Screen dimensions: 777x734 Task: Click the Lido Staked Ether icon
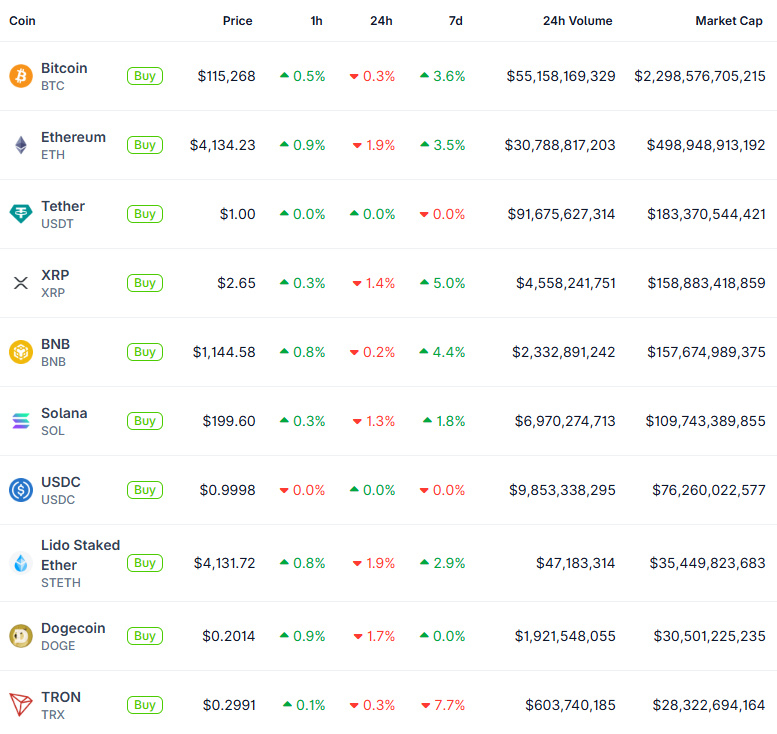coord(21,563)
